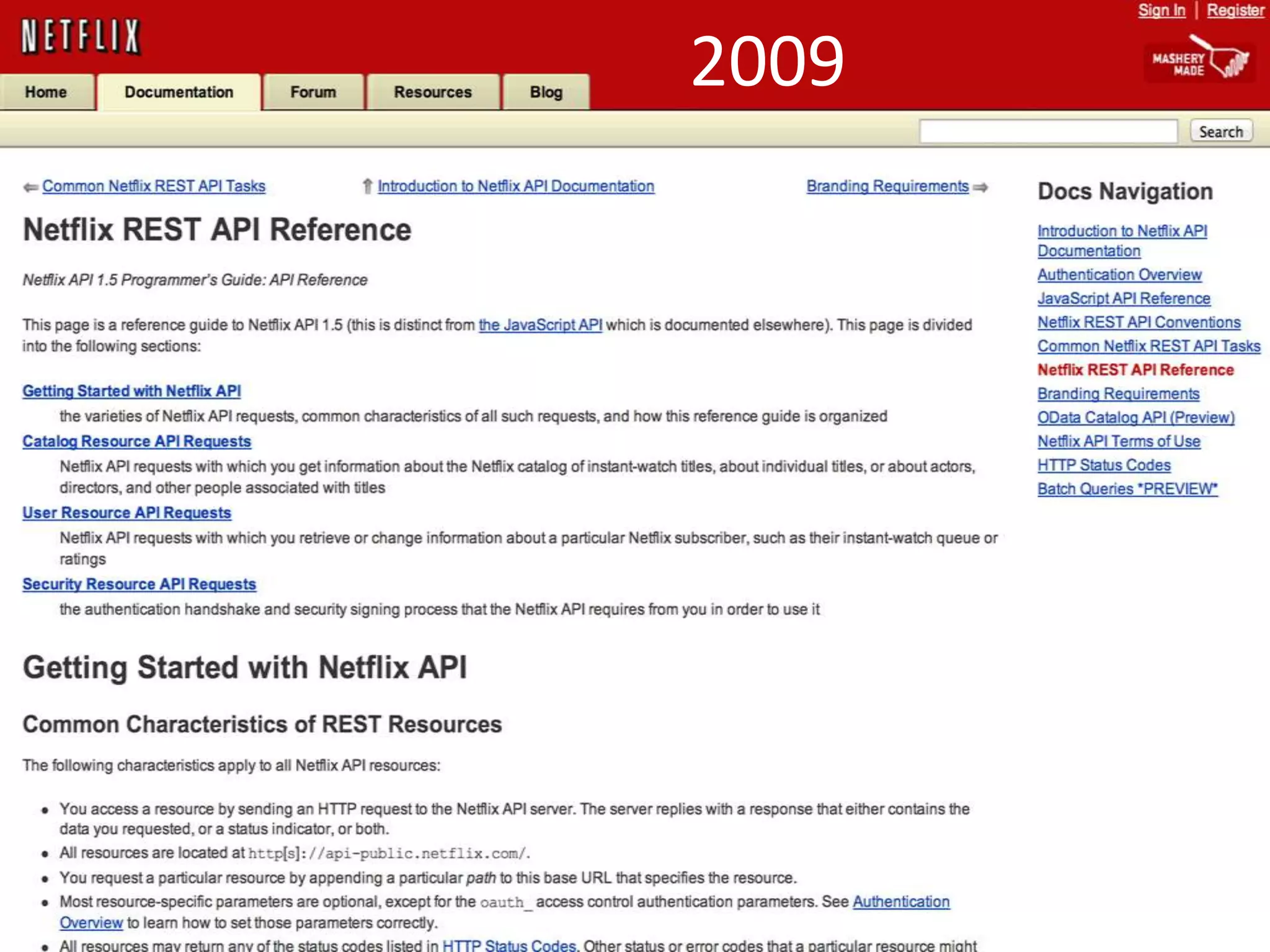
Task: Click the left arrow previous-page icon
Action: 30,187
